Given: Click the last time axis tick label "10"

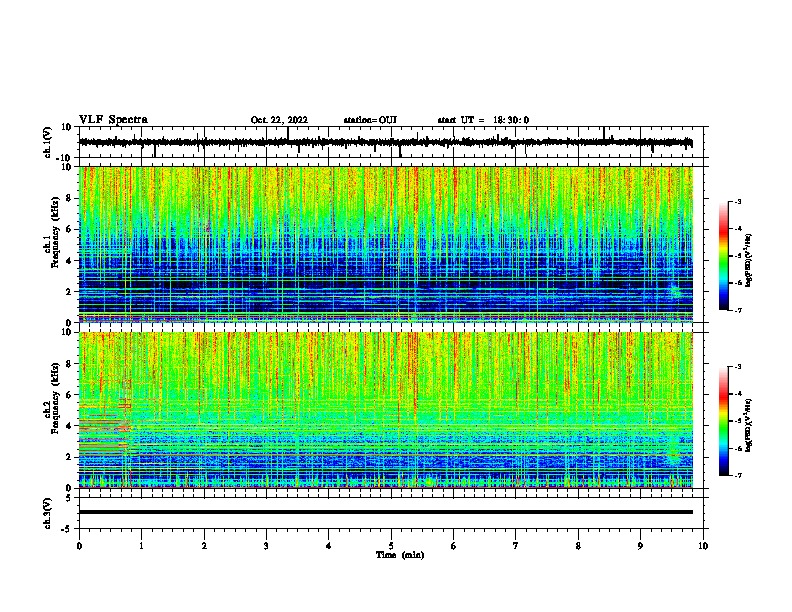Looking at the screenshot, I should (703, 546).
